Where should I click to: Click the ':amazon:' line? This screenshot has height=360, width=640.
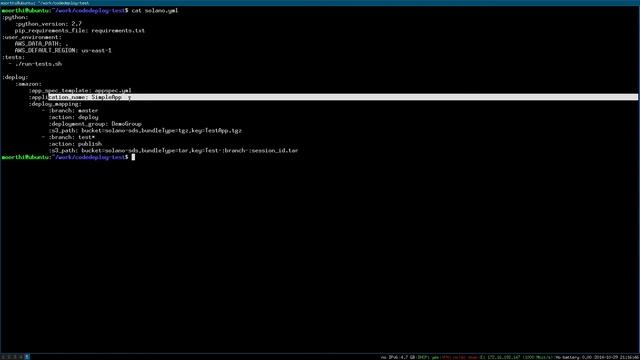click(28, 84)
